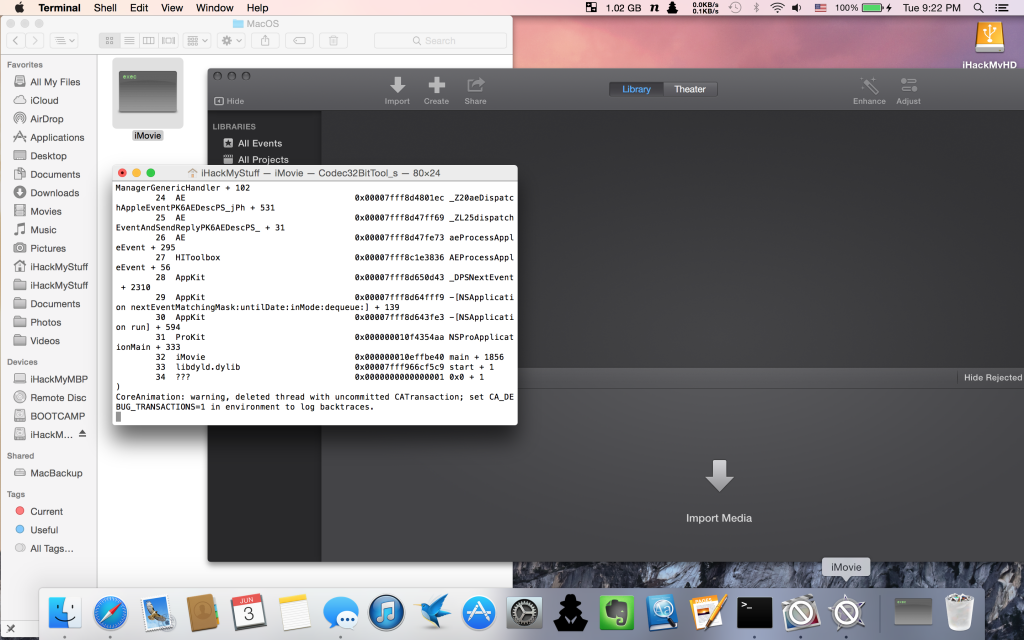1024x640 pixels.
Task: Open the Shell menu in menu bar
Action: [x=105, y=8]
